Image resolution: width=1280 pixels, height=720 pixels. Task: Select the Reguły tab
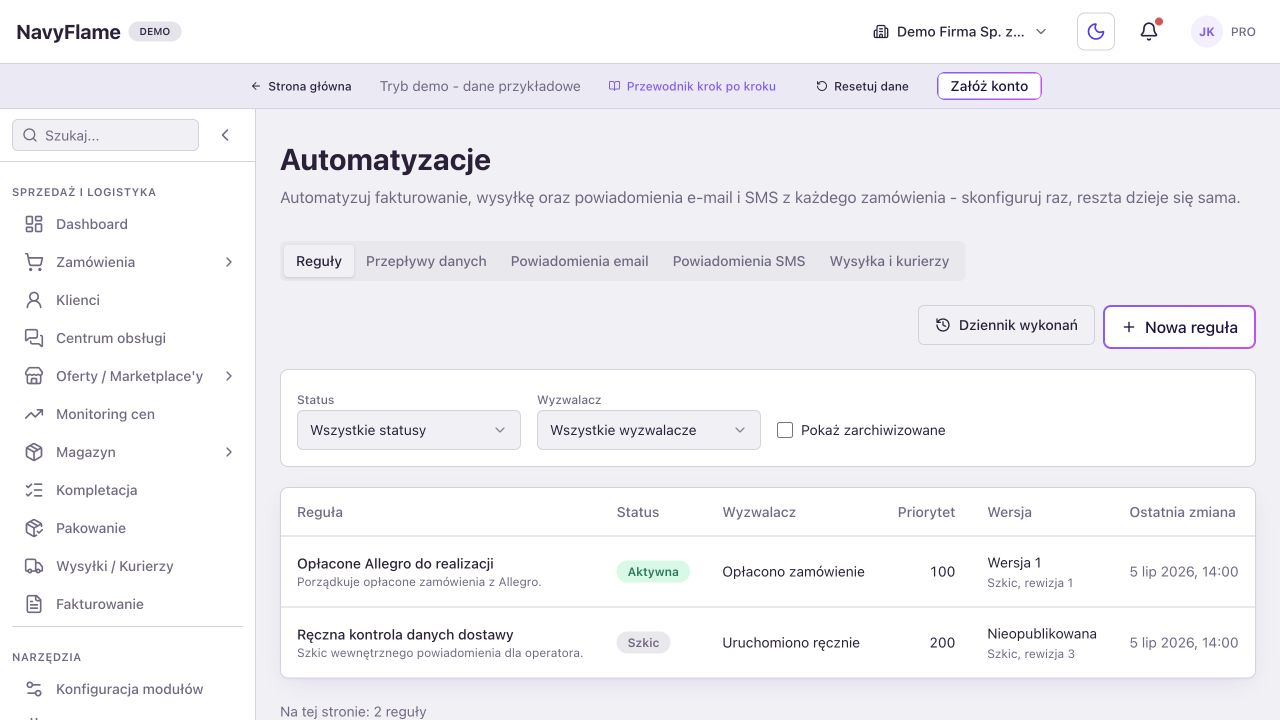pyautogui.click(x=319, y=261)
